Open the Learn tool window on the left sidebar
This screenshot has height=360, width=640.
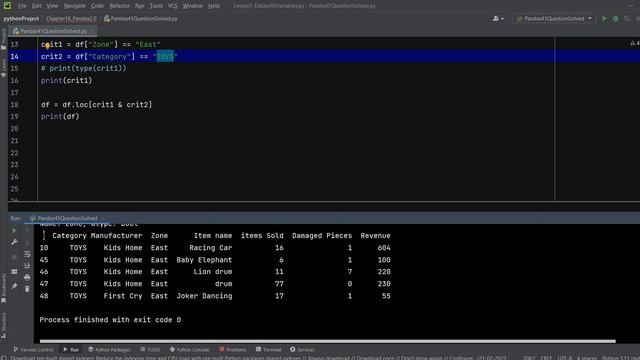click(x=4, y=67)
